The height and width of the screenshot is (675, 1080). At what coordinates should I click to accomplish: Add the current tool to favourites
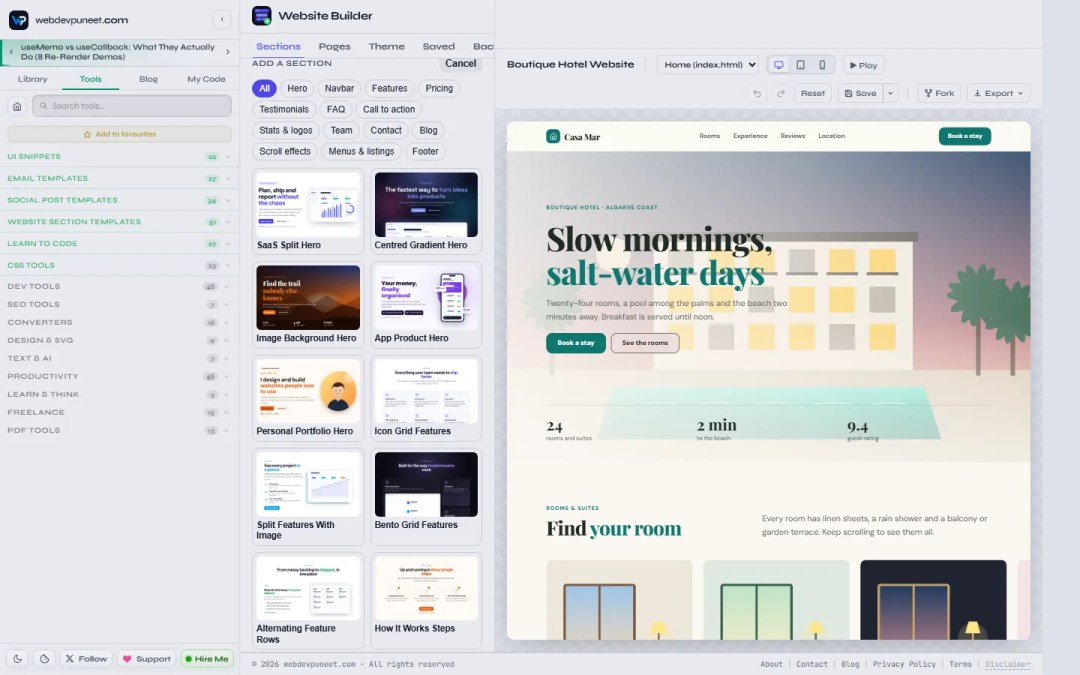[x=119, y=134]
